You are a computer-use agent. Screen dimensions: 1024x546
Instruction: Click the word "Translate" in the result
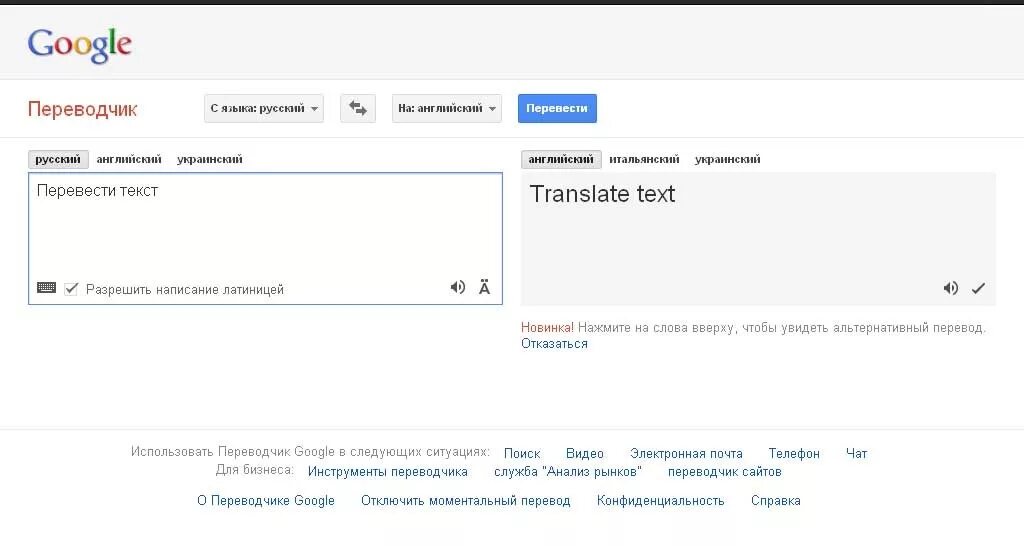pos(579,194)
